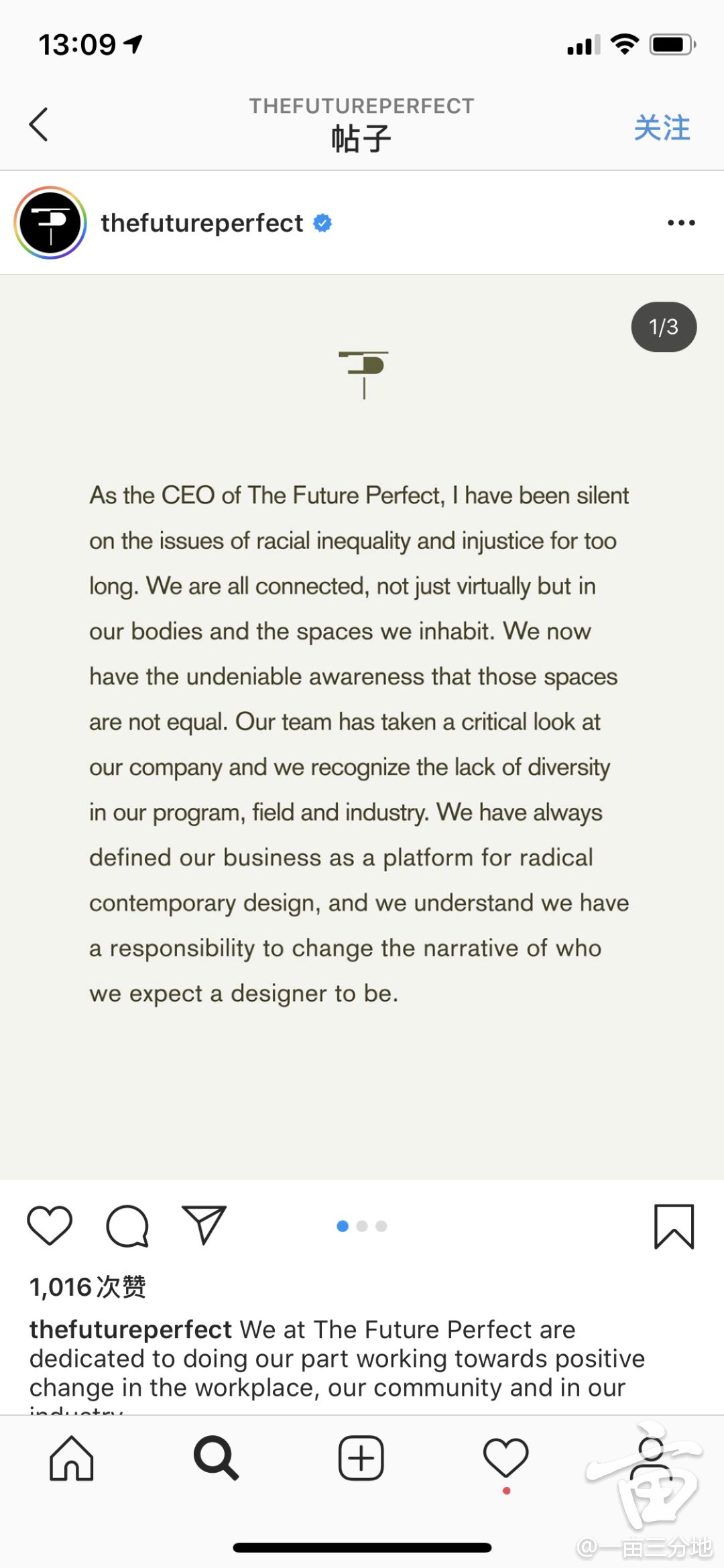Open the three-dot post options menu
Image resolution: width=724 pixels, height=1568 pixels.
(681, 223)
